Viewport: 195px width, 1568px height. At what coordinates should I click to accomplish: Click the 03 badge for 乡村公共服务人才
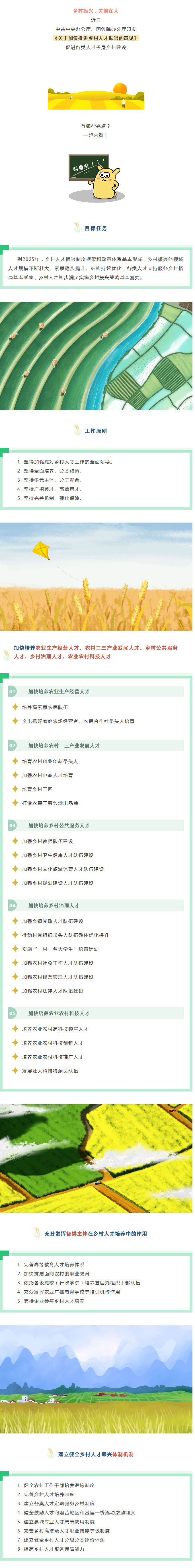(12, 826)
